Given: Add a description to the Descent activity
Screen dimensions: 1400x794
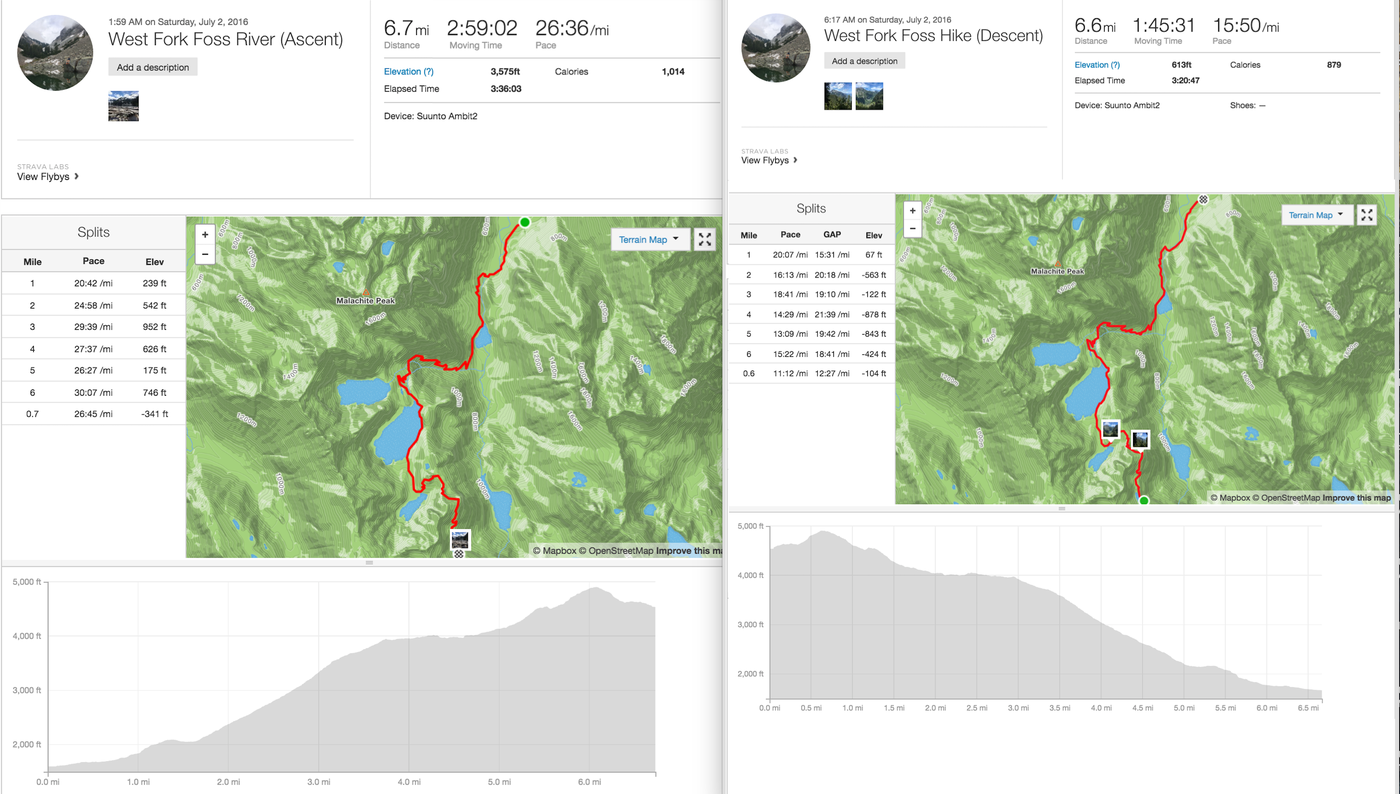Looking at the screenshot, I should coord(864,61).
